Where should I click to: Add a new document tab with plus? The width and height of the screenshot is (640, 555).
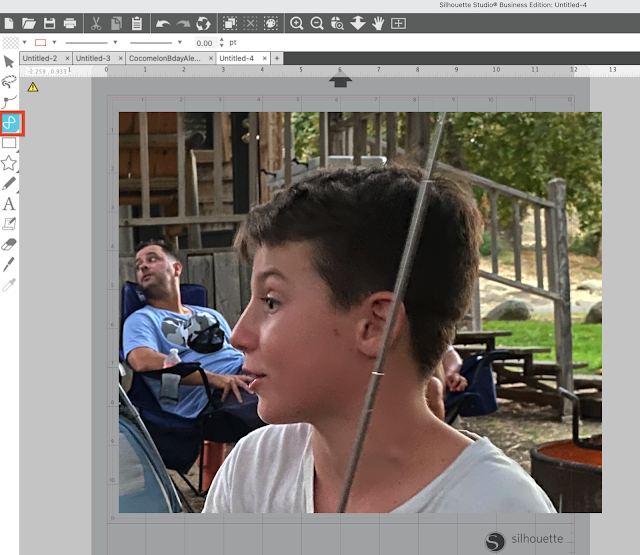pyautogui.click(x=277, y=58)
